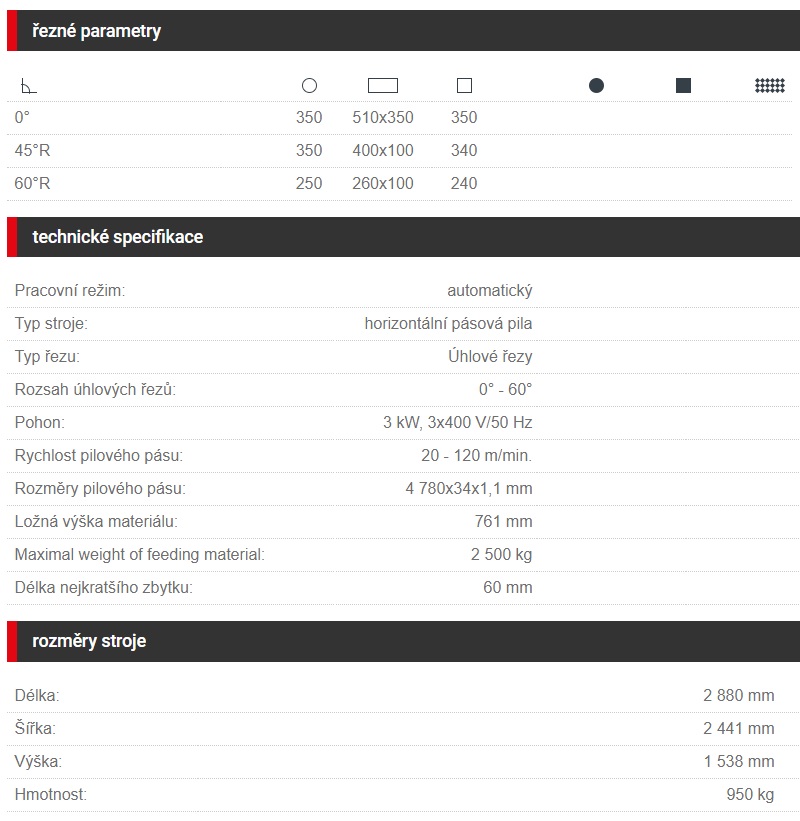The width and height of the screenshot is (800, 821).
Task: Click the "Ložná výška materiálu:" label
Action: pyautogui.click(x=96, y=522)
